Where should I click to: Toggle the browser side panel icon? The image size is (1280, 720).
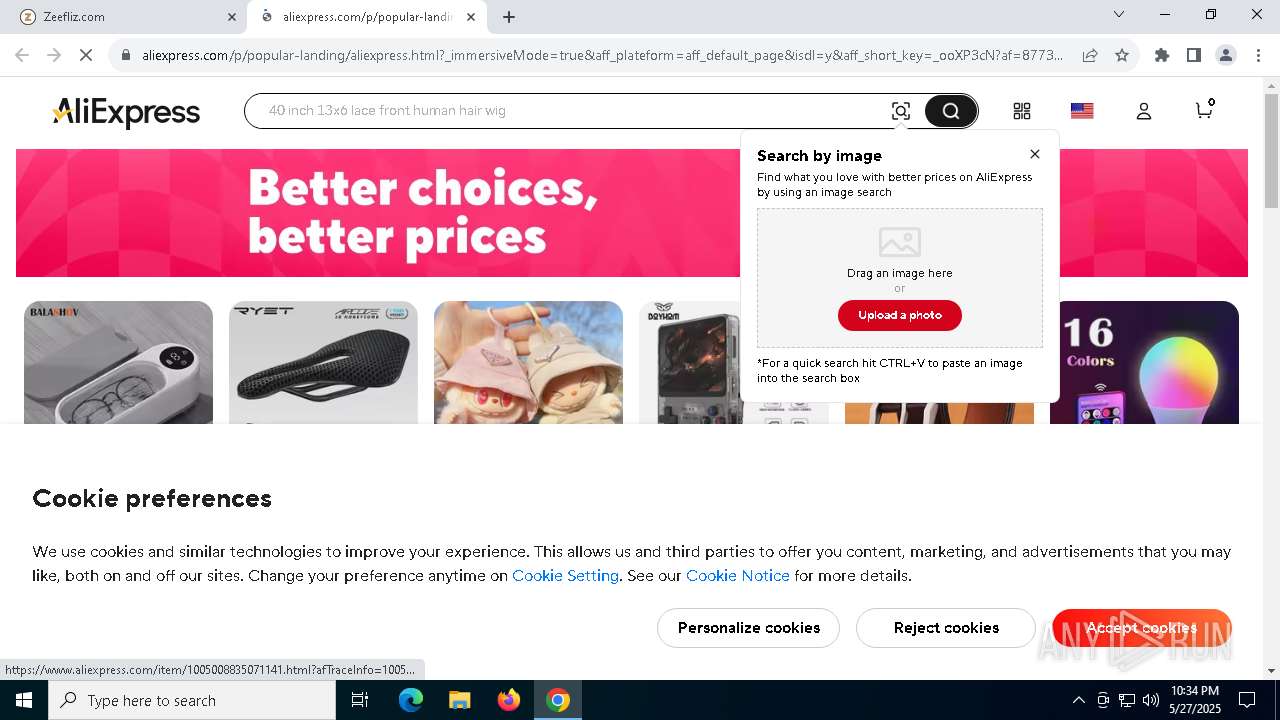(x=1194, y=55)
